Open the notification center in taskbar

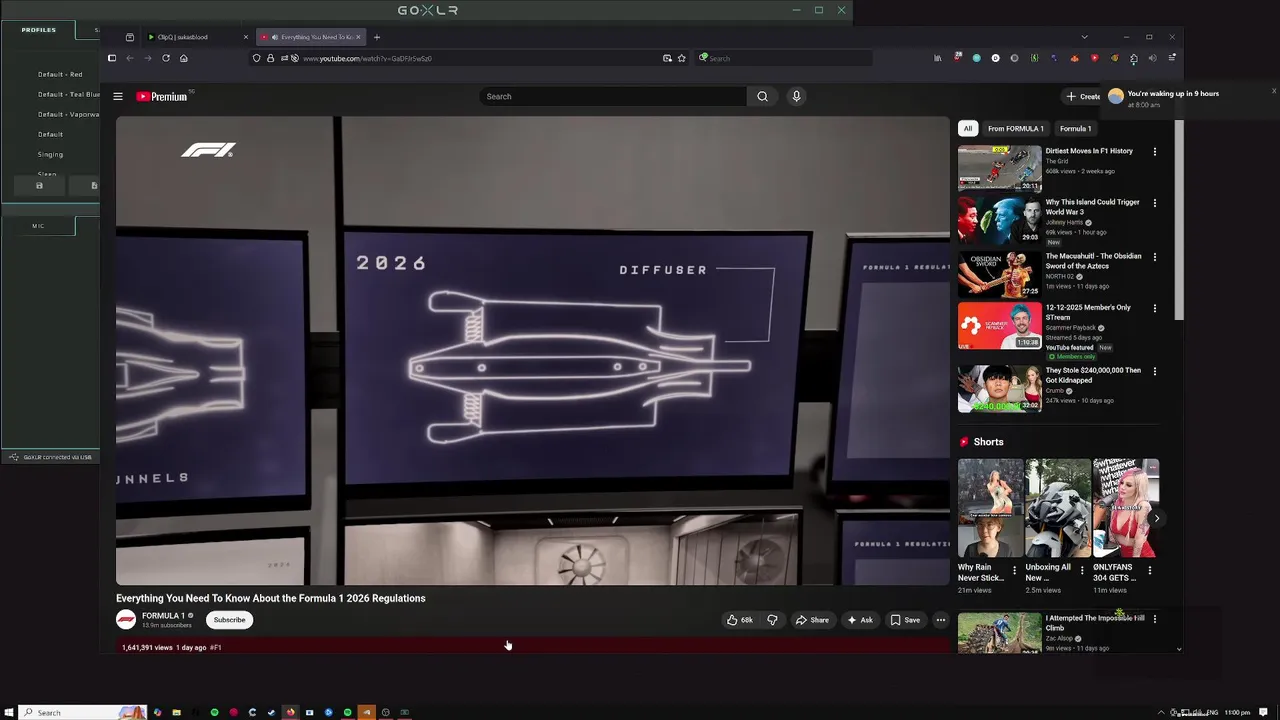1264,712
